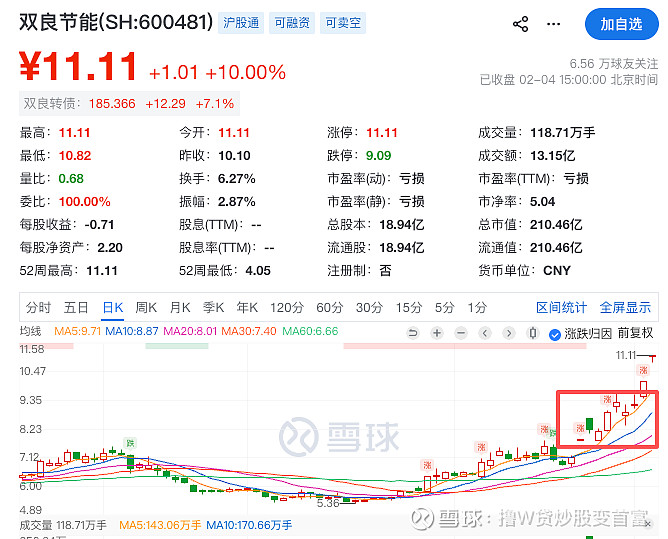Select the 5分 chart tab
The height and width of the screenshot is (539, 668).
(445, 307)
